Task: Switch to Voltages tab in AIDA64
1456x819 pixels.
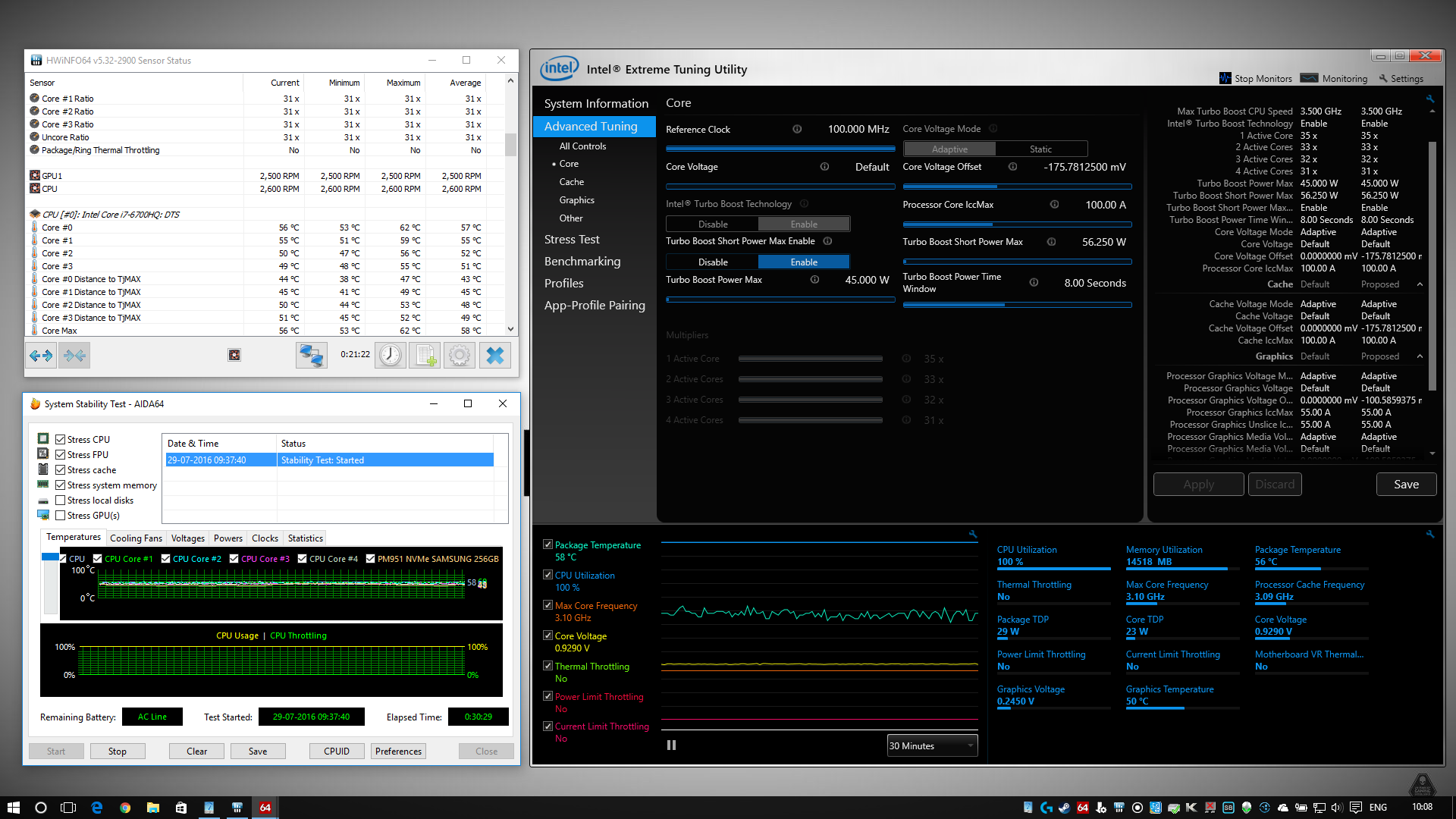Action: pyautogui.click(x=187, y=538)
